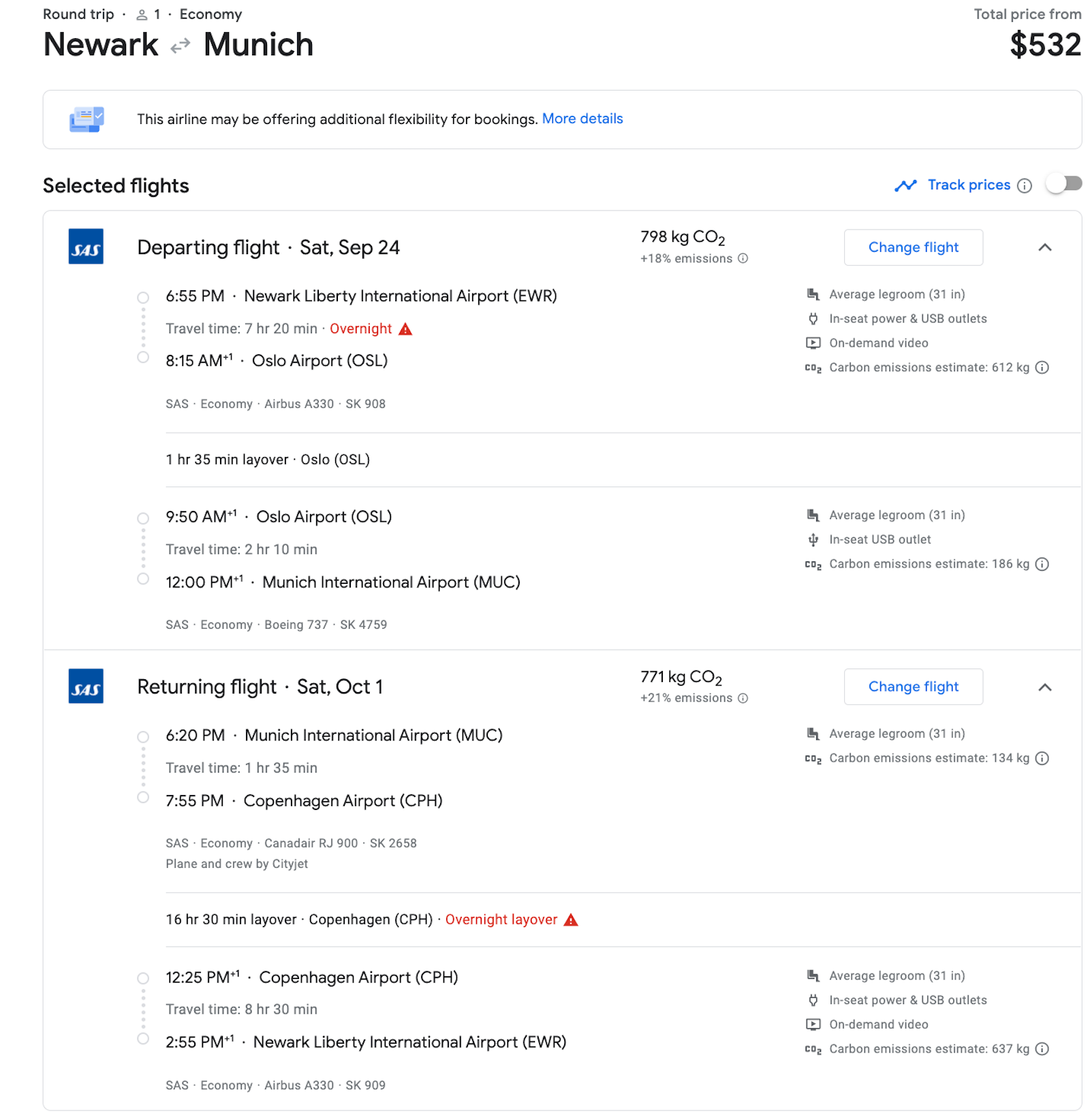Click the 612 kg carbon emissions info icon
Screen dimensions: 1090x1120
click(x=1042, y=367)
